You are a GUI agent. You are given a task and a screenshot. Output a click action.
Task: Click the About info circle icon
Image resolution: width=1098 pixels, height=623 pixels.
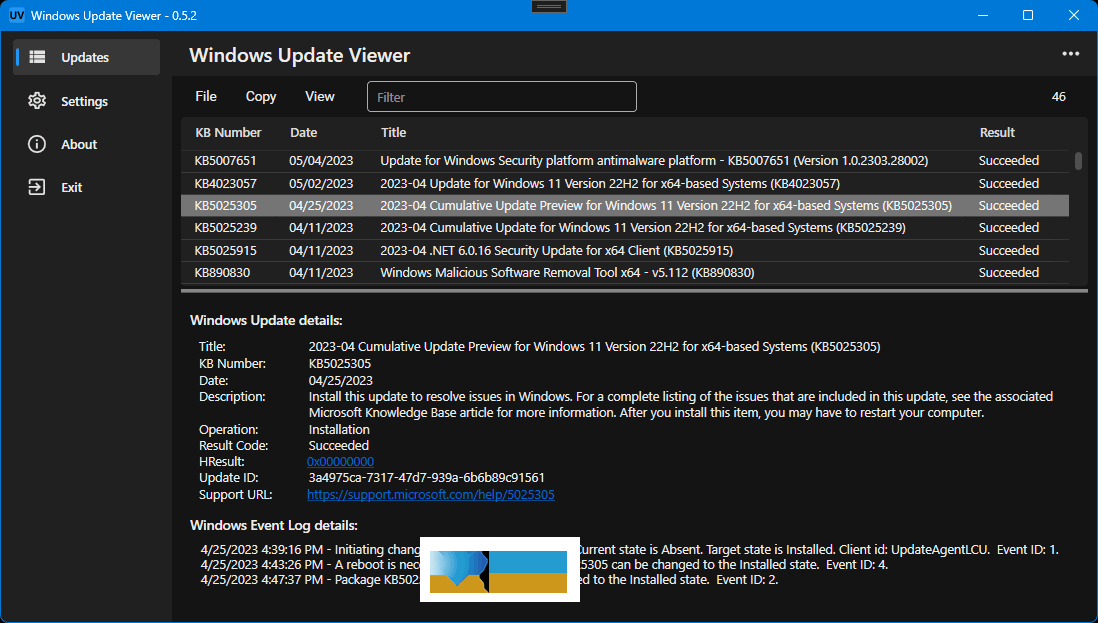37,144
